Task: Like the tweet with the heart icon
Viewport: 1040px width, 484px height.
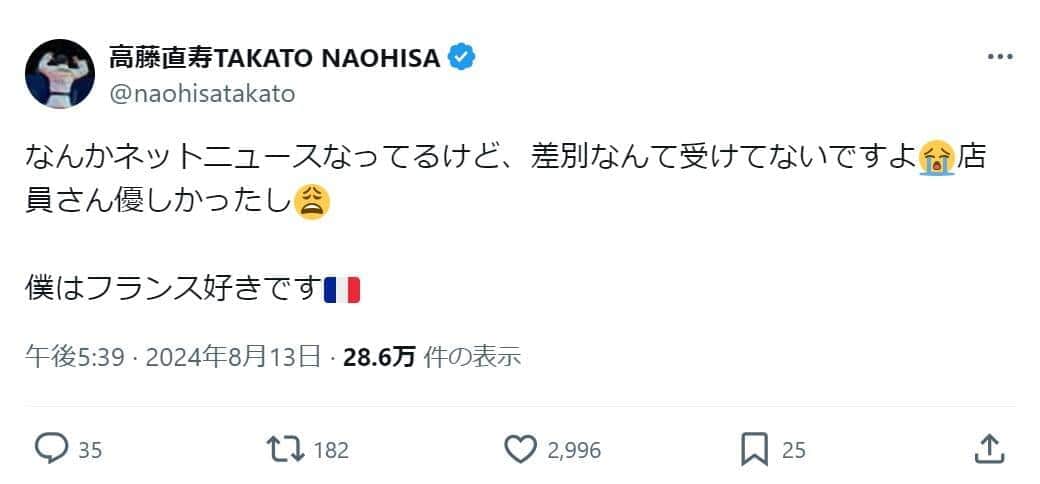Action: tap(520, 449)
